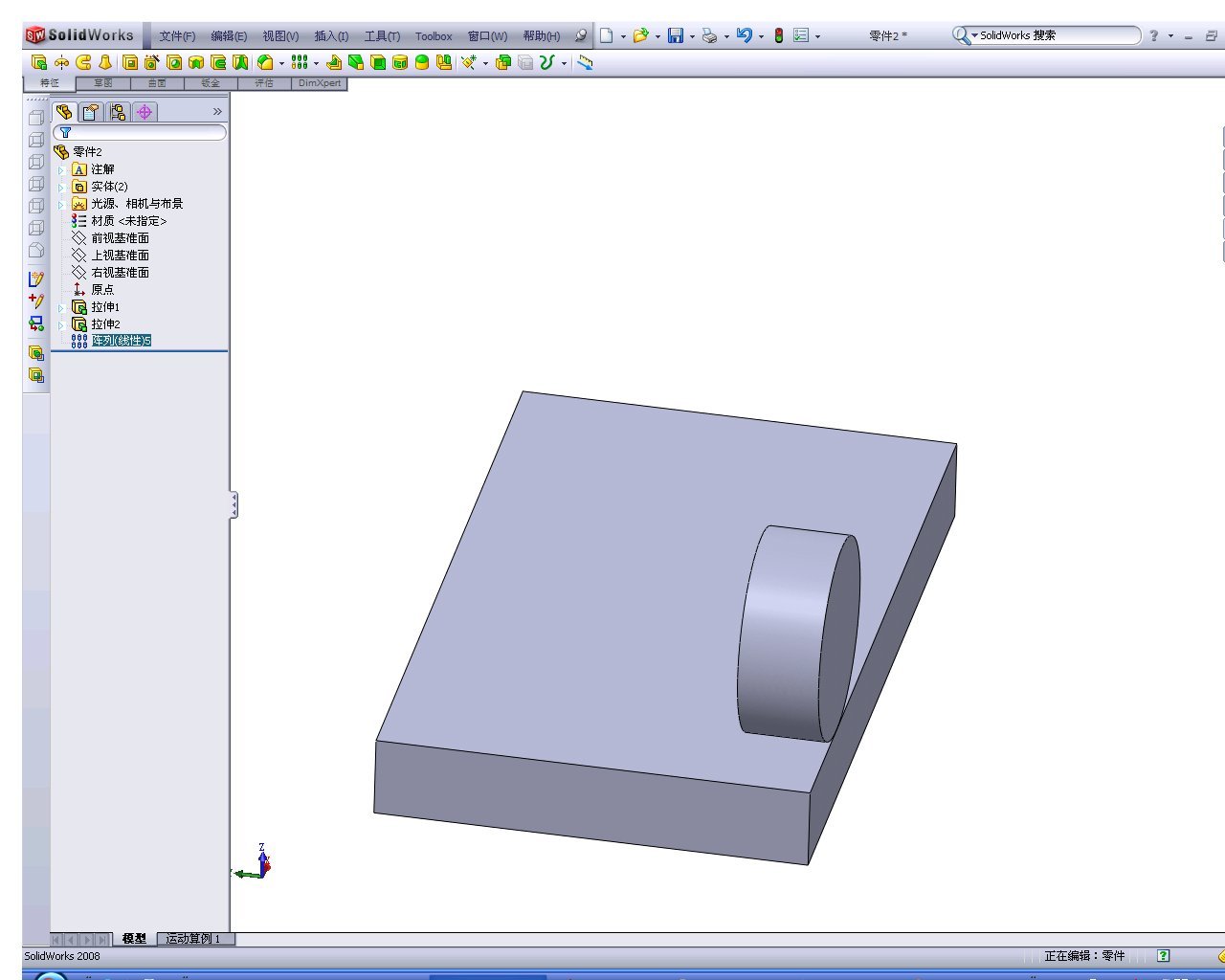Activate the Lofted Boss/Base tool
Viewport: 1225px width, 980px height.
tap(105, 62)
